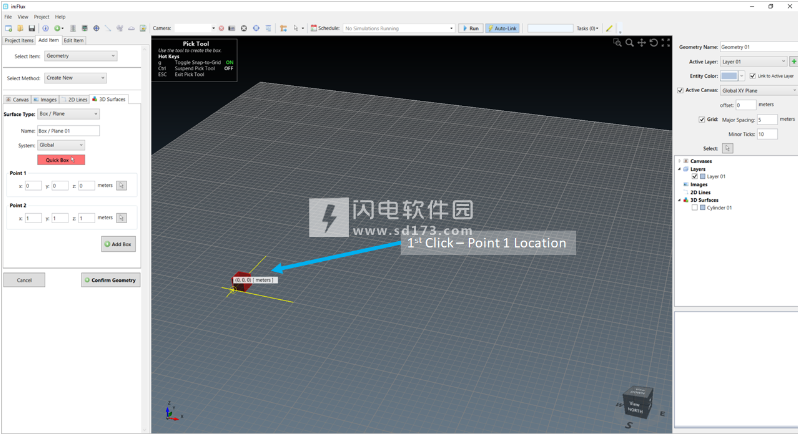Click the Add Box button

pos(118,244)
